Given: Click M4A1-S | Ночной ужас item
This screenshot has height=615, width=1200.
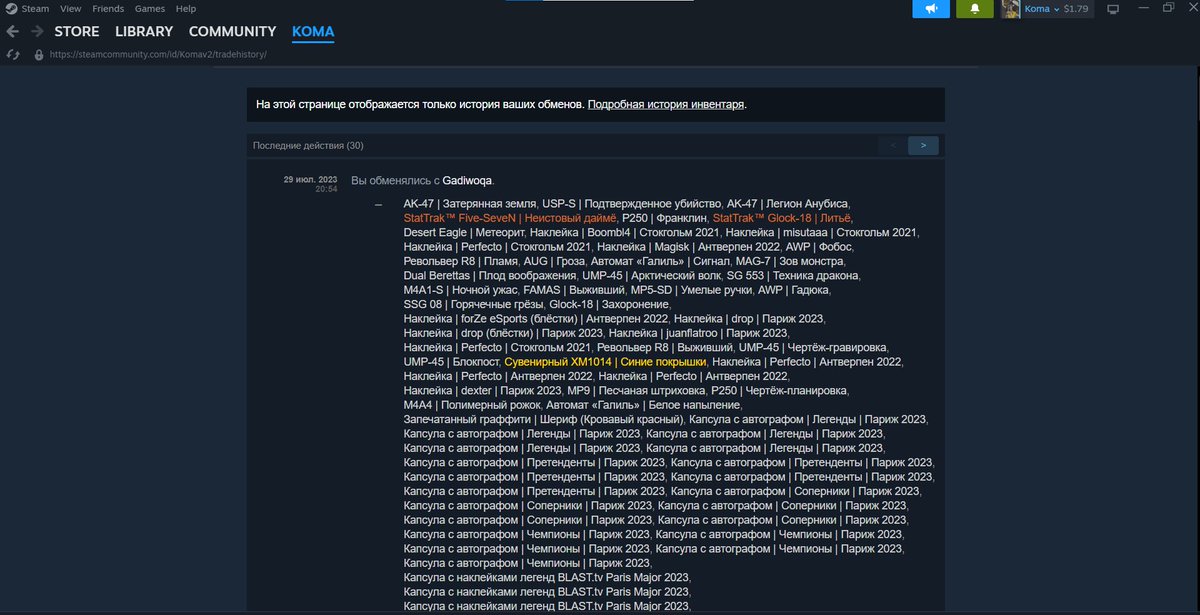Looking at the screenshot, I should click(460, 290).
